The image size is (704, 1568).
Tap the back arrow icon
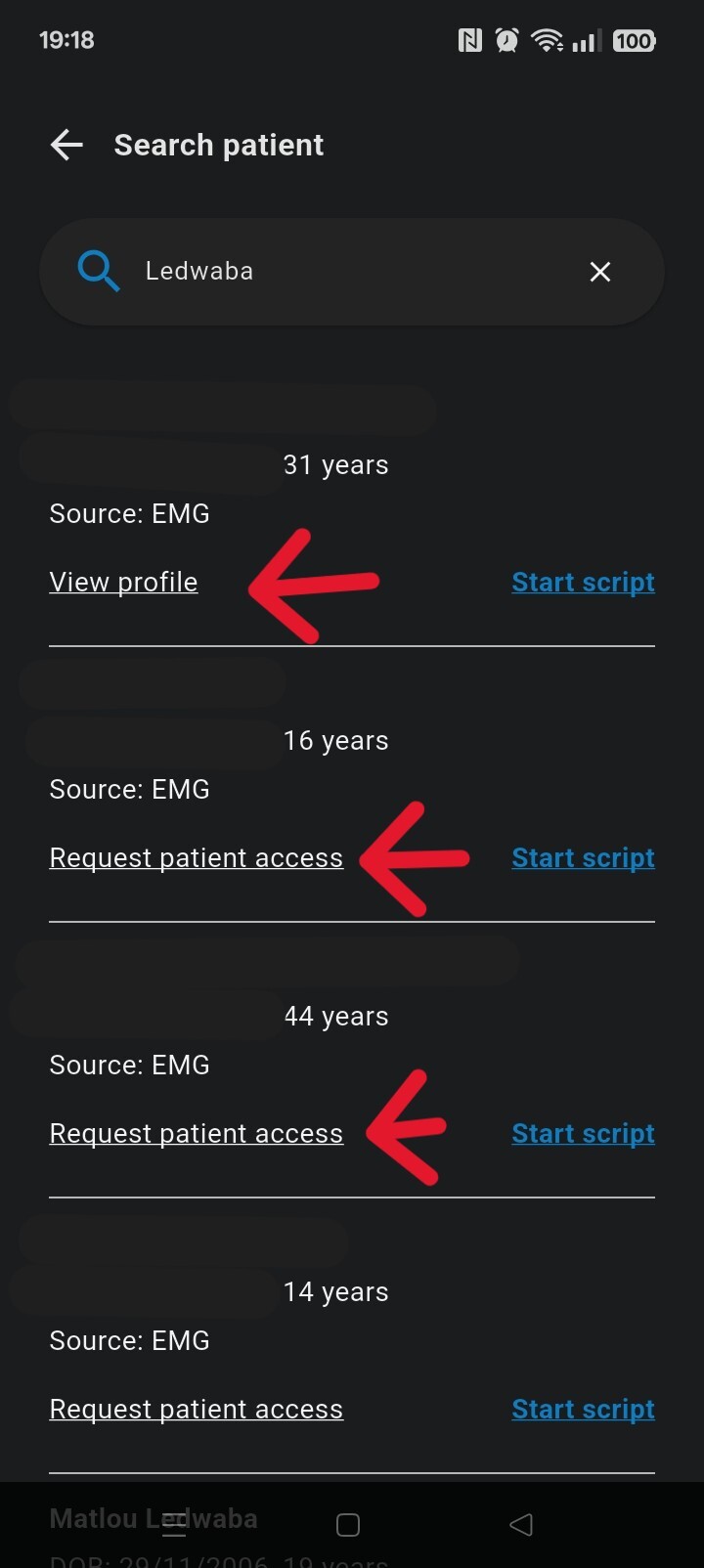tap(66, 146)
